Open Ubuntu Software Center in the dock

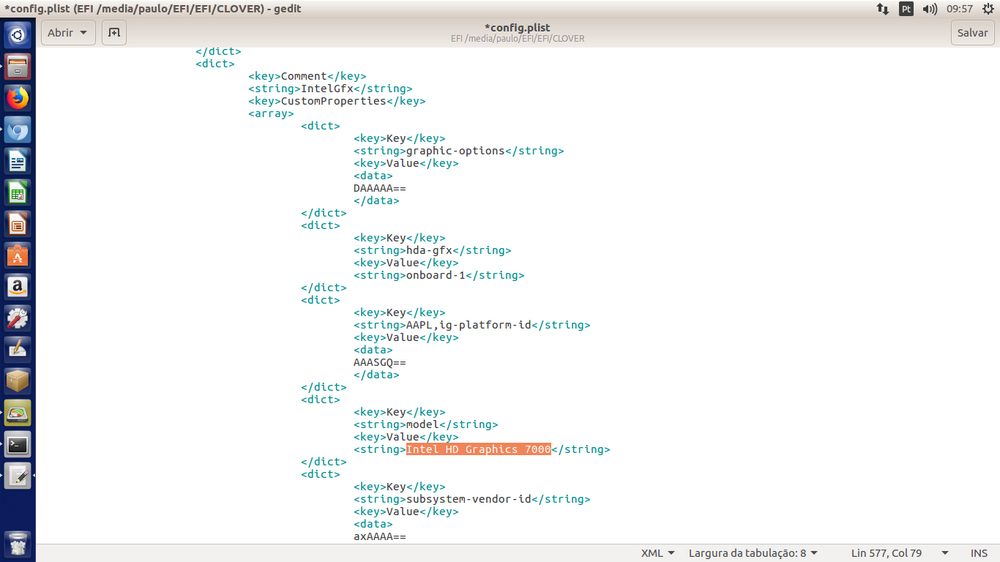(18, 256)
